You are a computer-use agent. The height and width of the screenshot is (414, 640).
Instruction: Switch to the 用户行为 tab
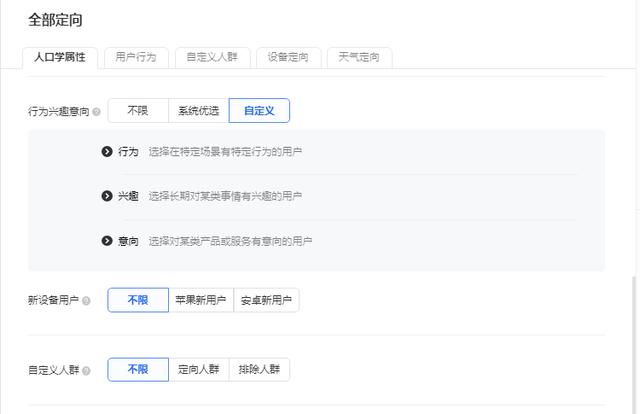tap(136, 57)
